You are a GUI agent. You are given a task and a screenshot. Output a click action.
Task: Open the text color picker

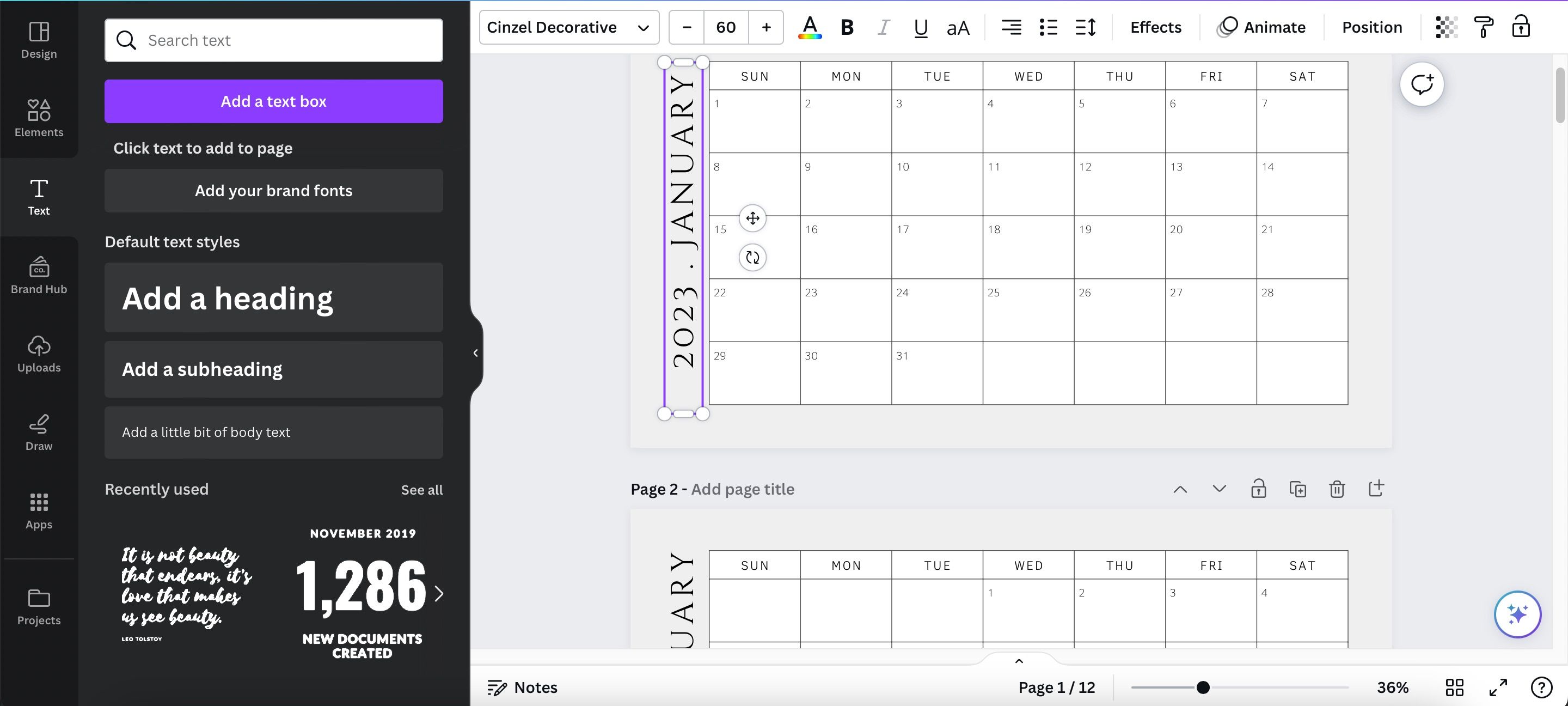[810, 27]
